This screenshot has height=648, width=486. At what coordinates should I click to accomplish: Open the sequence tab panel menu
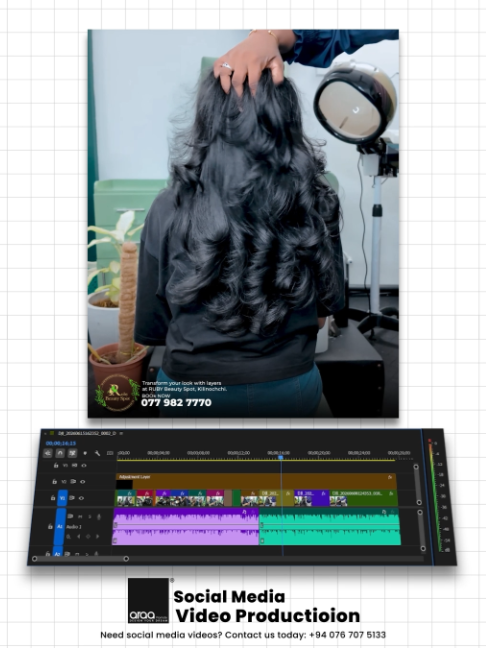tap(121, 433)
